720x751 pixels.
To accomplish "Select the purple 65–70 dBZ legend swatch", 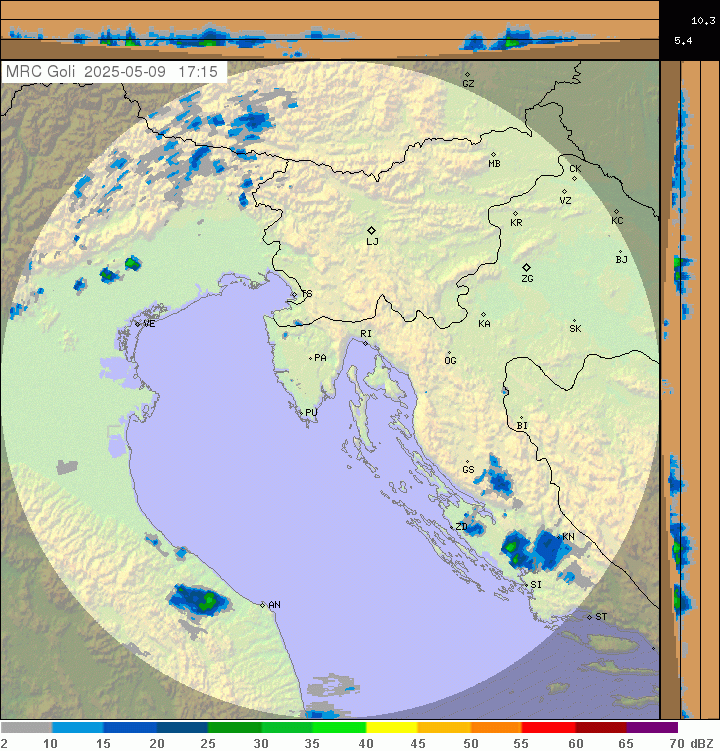I will click(652, 728).
